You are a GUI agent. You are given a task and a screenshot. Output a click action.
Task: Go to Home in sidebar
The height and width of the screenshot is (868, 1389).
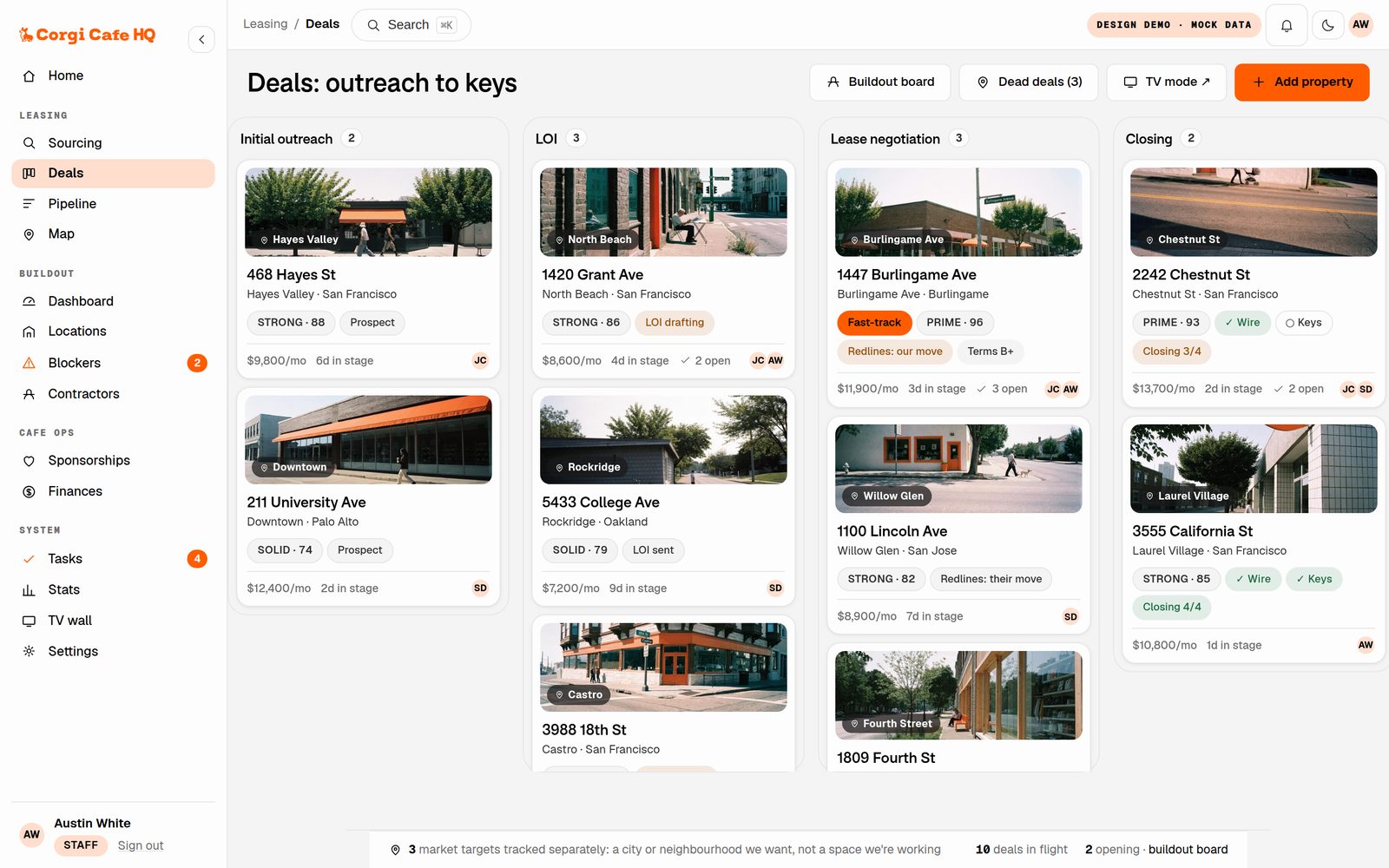113,76
